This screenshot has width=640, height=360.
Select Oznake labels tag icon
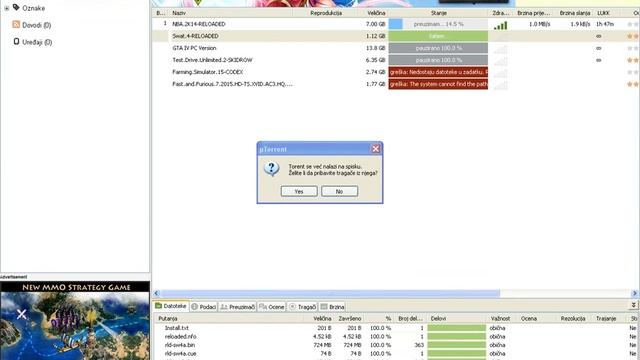[16, 7]
